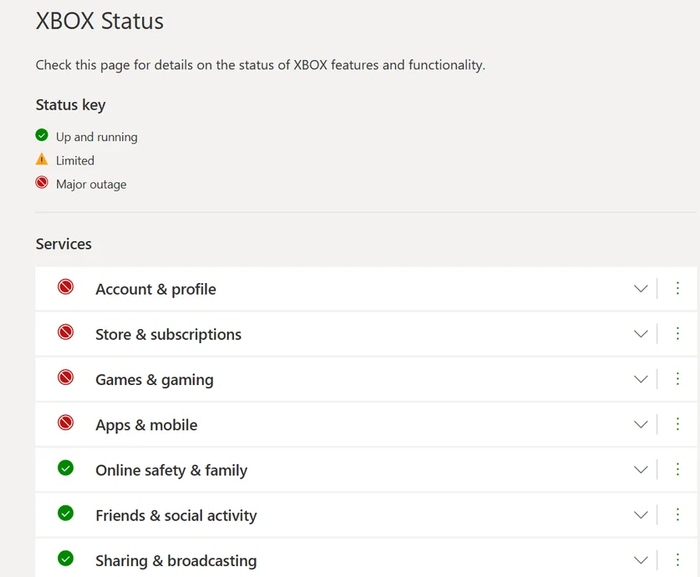Select the Games & gaming service label
The image size is (700, 577).
point(154,380)
